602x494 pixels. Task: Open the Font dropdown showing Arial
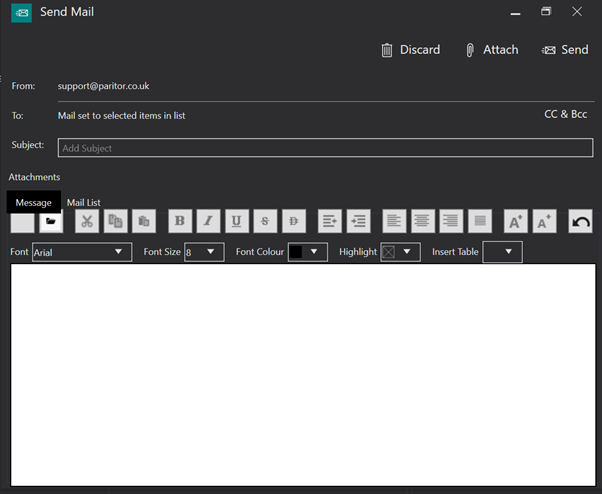tap(82, 252)
